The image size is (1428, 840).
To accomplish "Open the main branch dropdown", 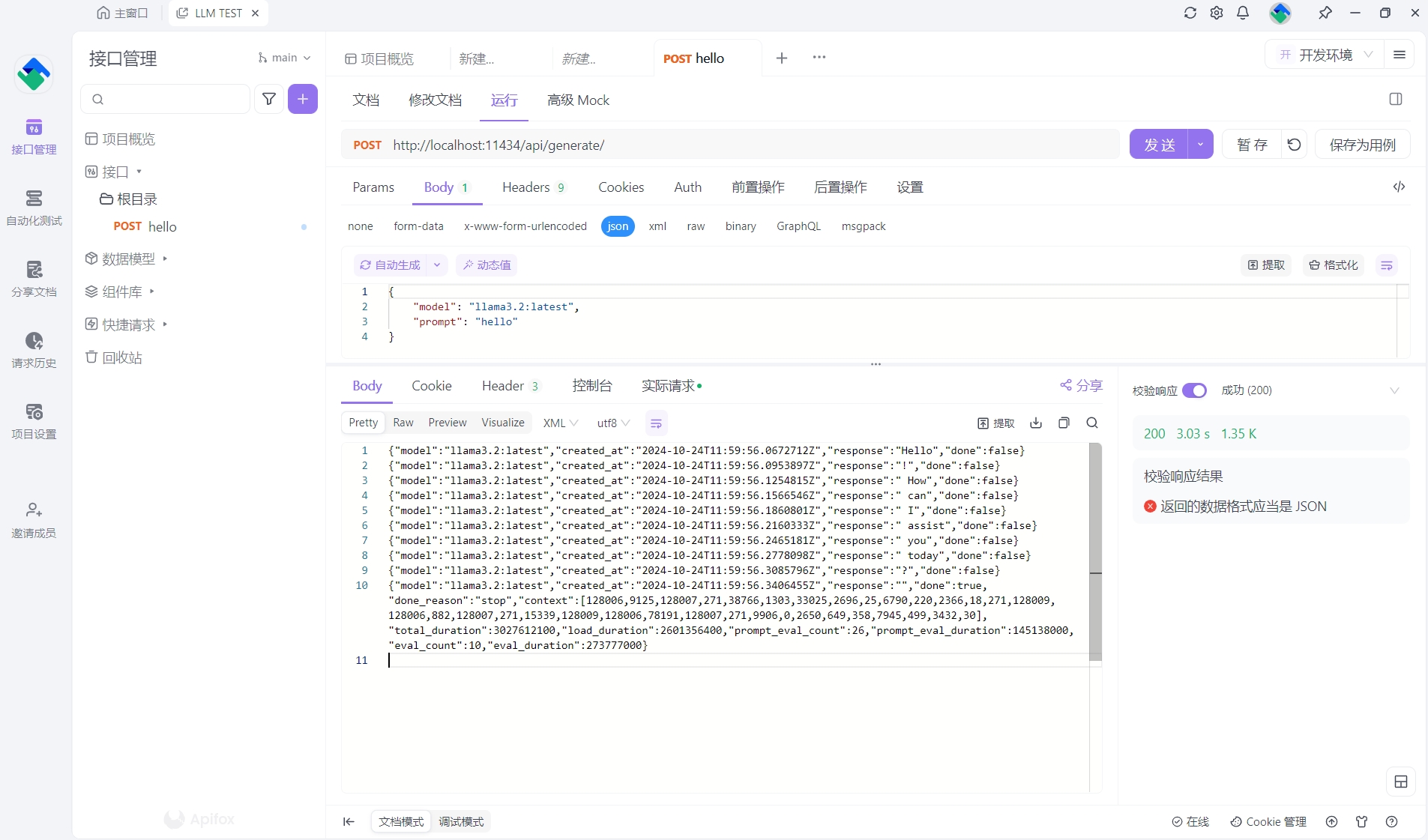I will [x=284, y=58].
